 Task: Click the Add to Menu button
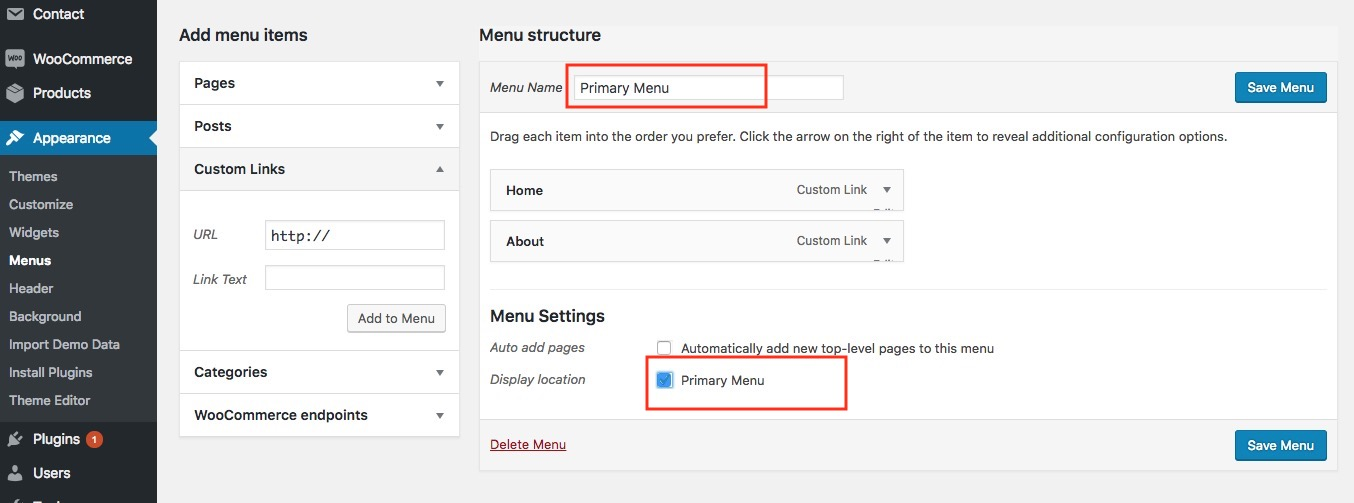pyautogui.click(x=396, y=318)
